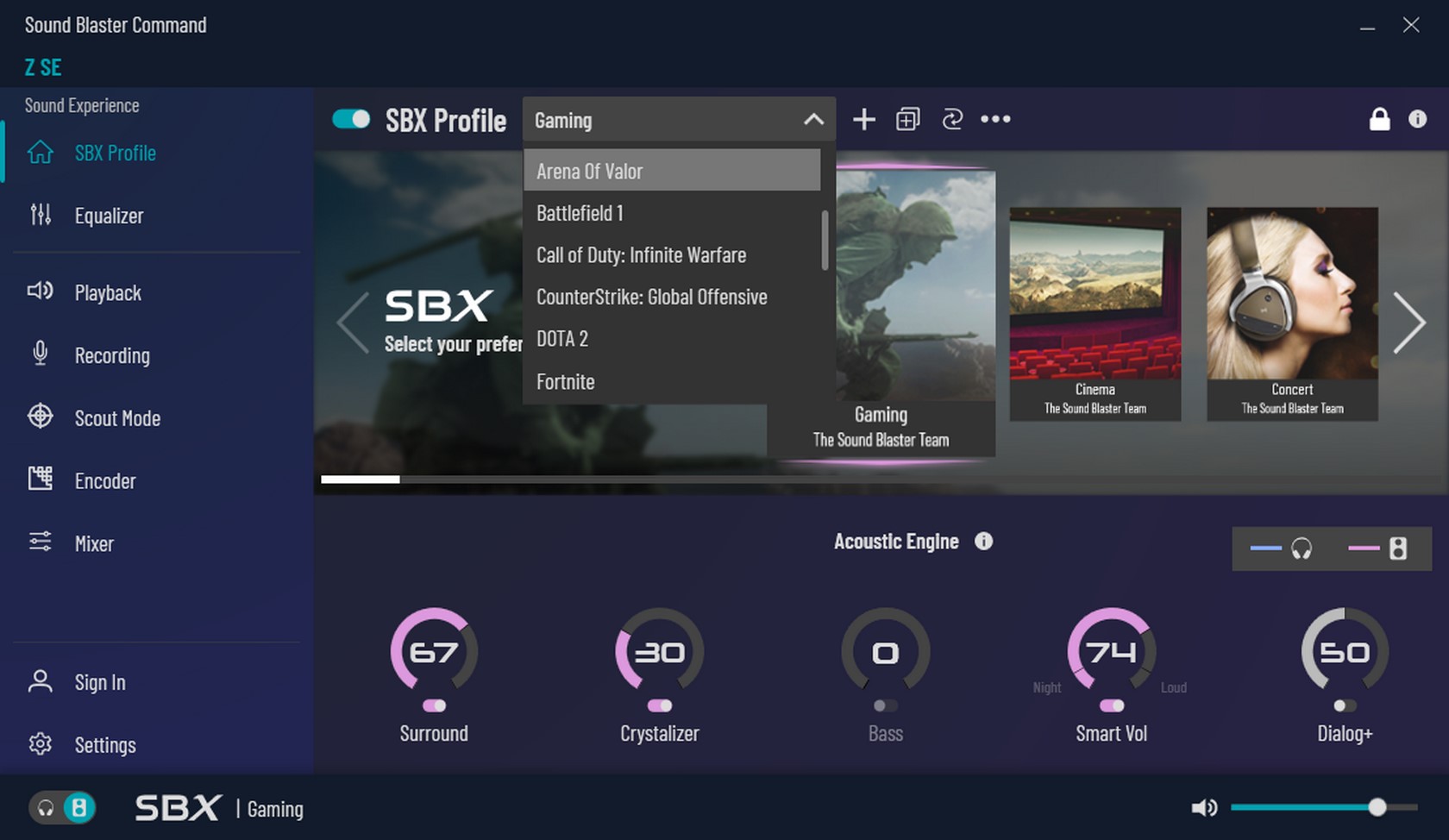
Task: Show SBX Profile info
Action: 1417,119
